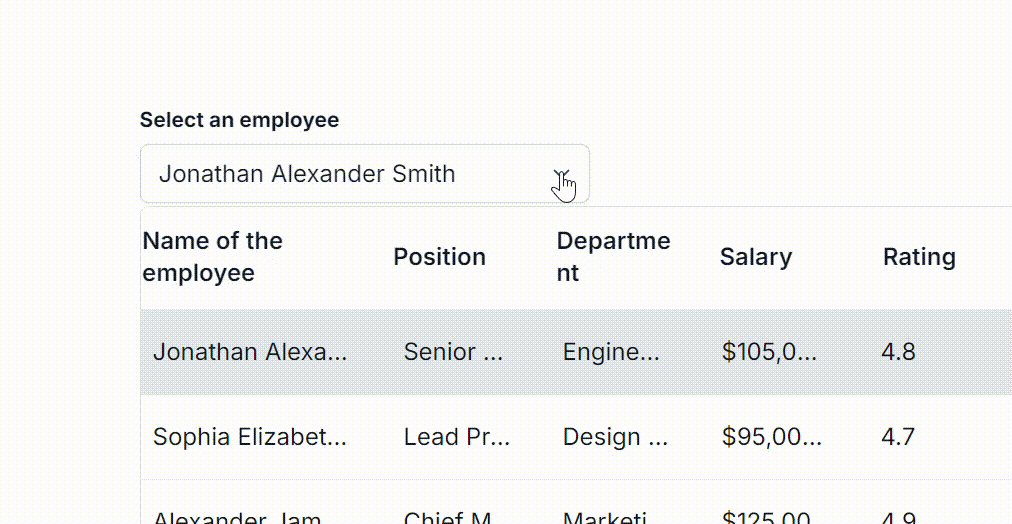The height and width of the screenshot is (524, 1012).
Task: Select the $95,00... salary cell
Action: click(x=772, y=437)
